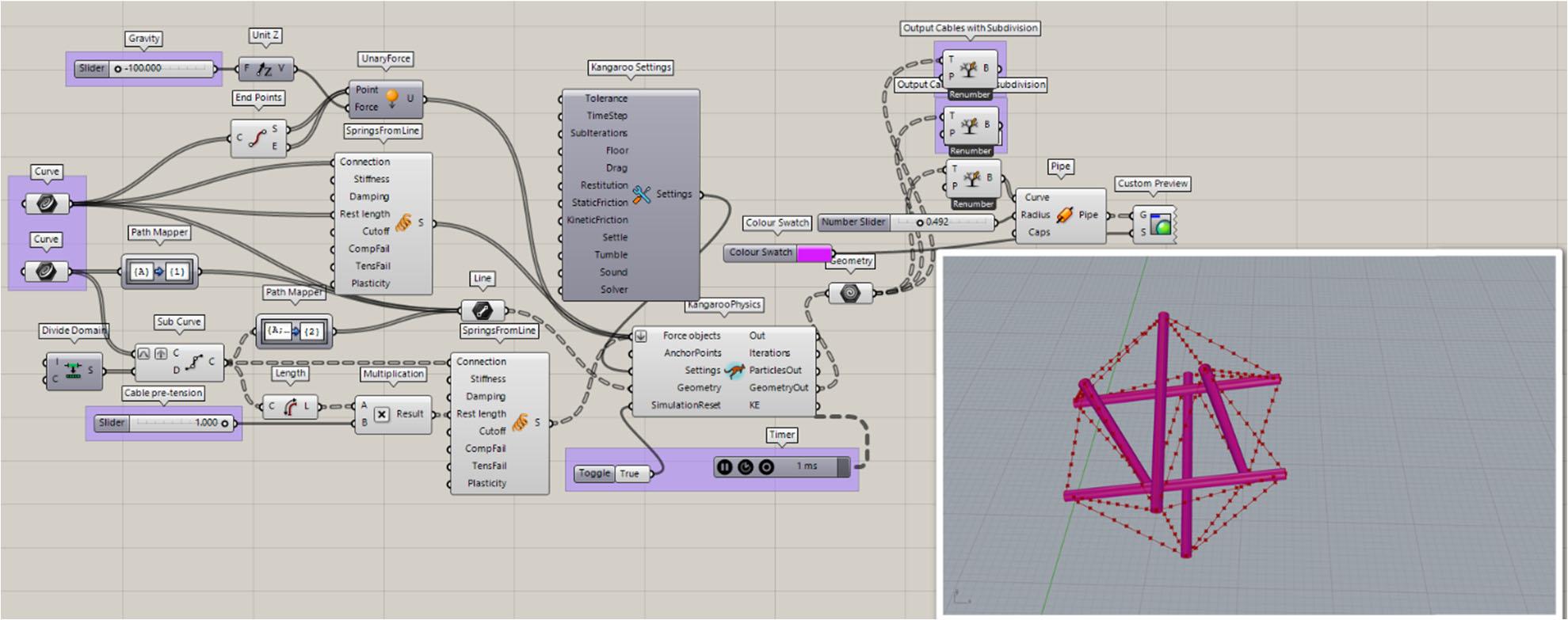Click the AnchorPoints input of KangarooPhysics

(x=692, y=353)
